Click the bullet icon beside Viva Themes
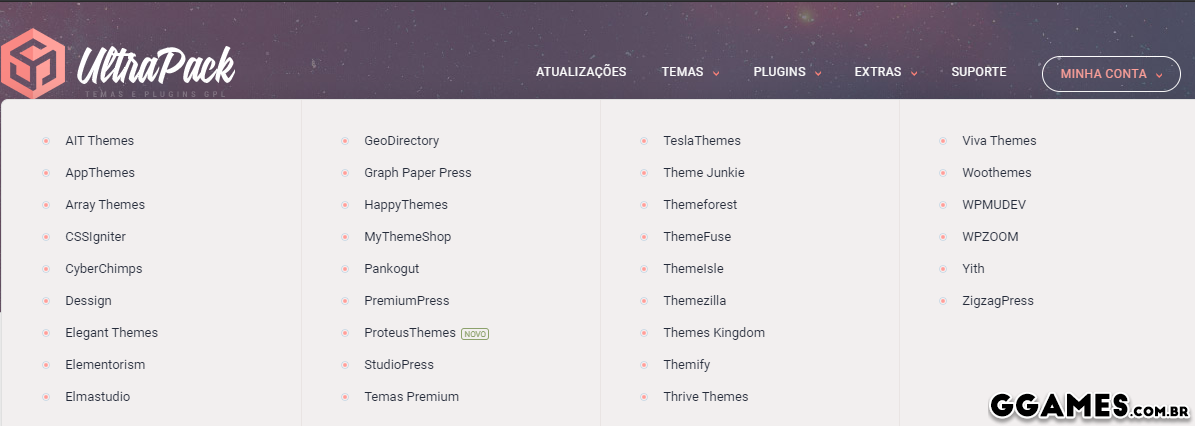 [943, 141]
